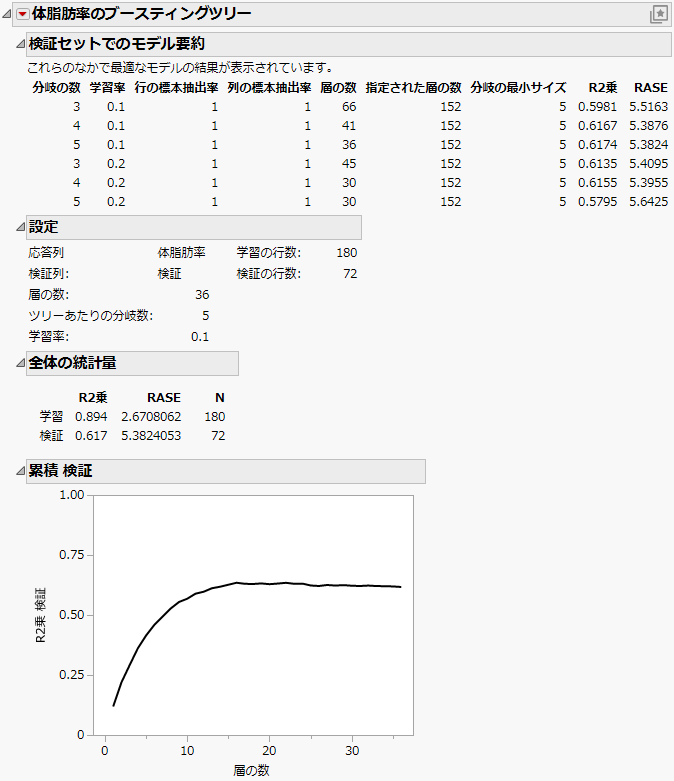Collapse the 検証セットでのモデル要約 section

[20, 44]
